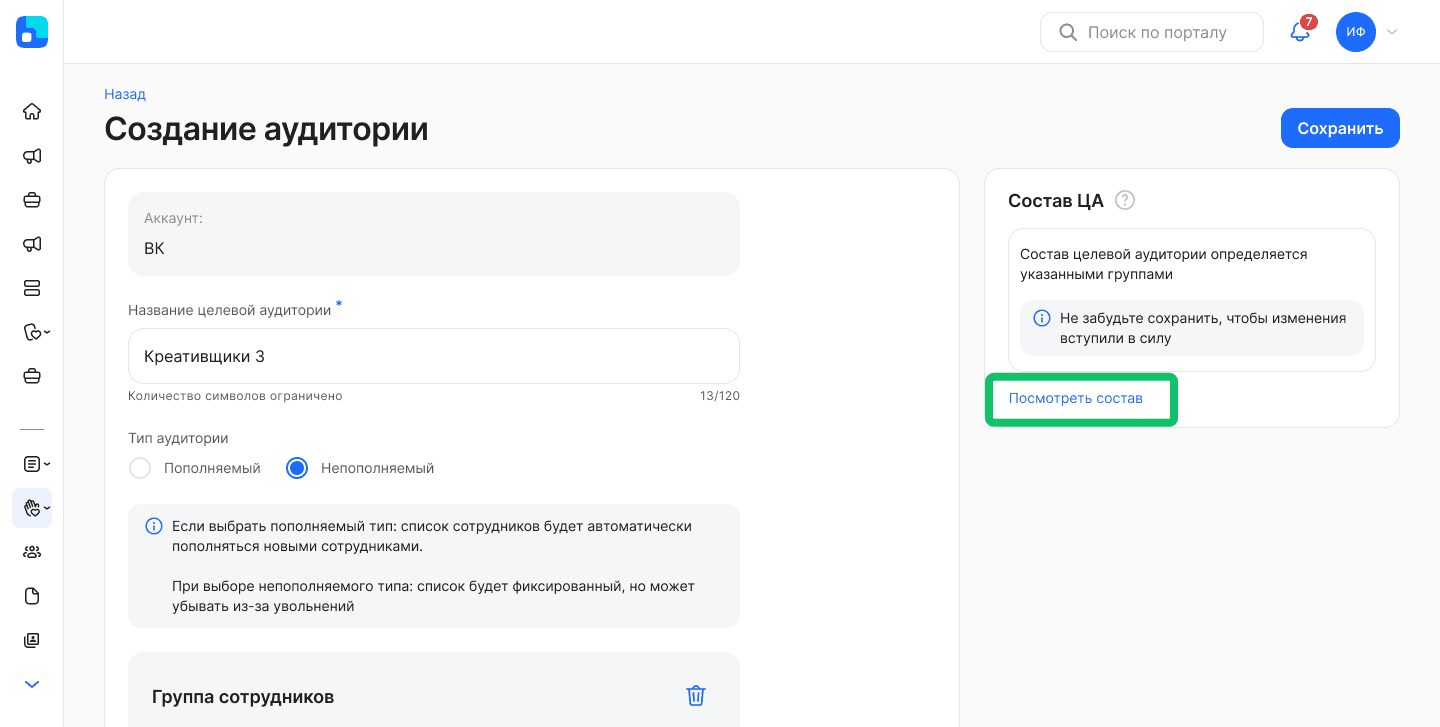Click the portal logo icon
Viewport: 1440px width, 727px height.
coord(32,32)
